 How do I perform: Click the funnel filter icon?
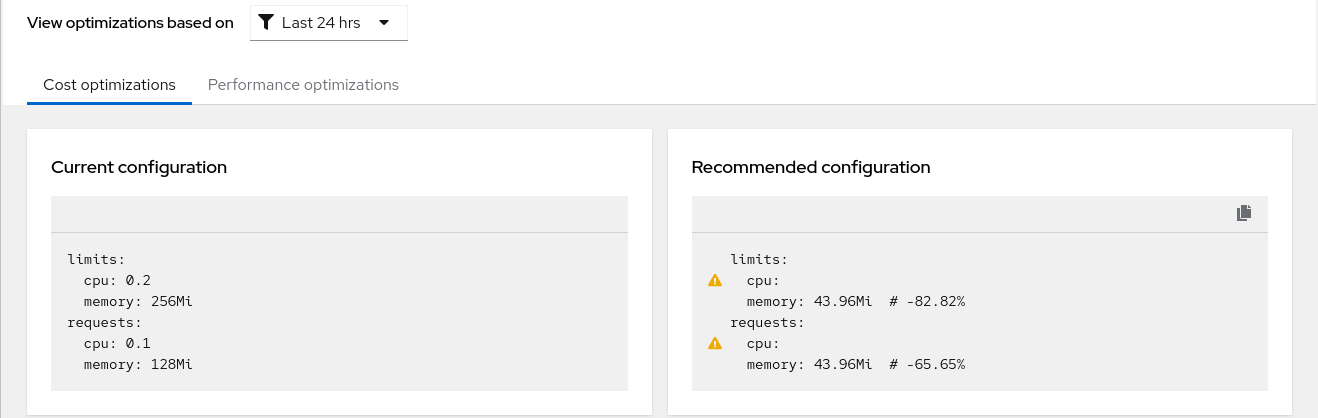click(x=266, y=23)
